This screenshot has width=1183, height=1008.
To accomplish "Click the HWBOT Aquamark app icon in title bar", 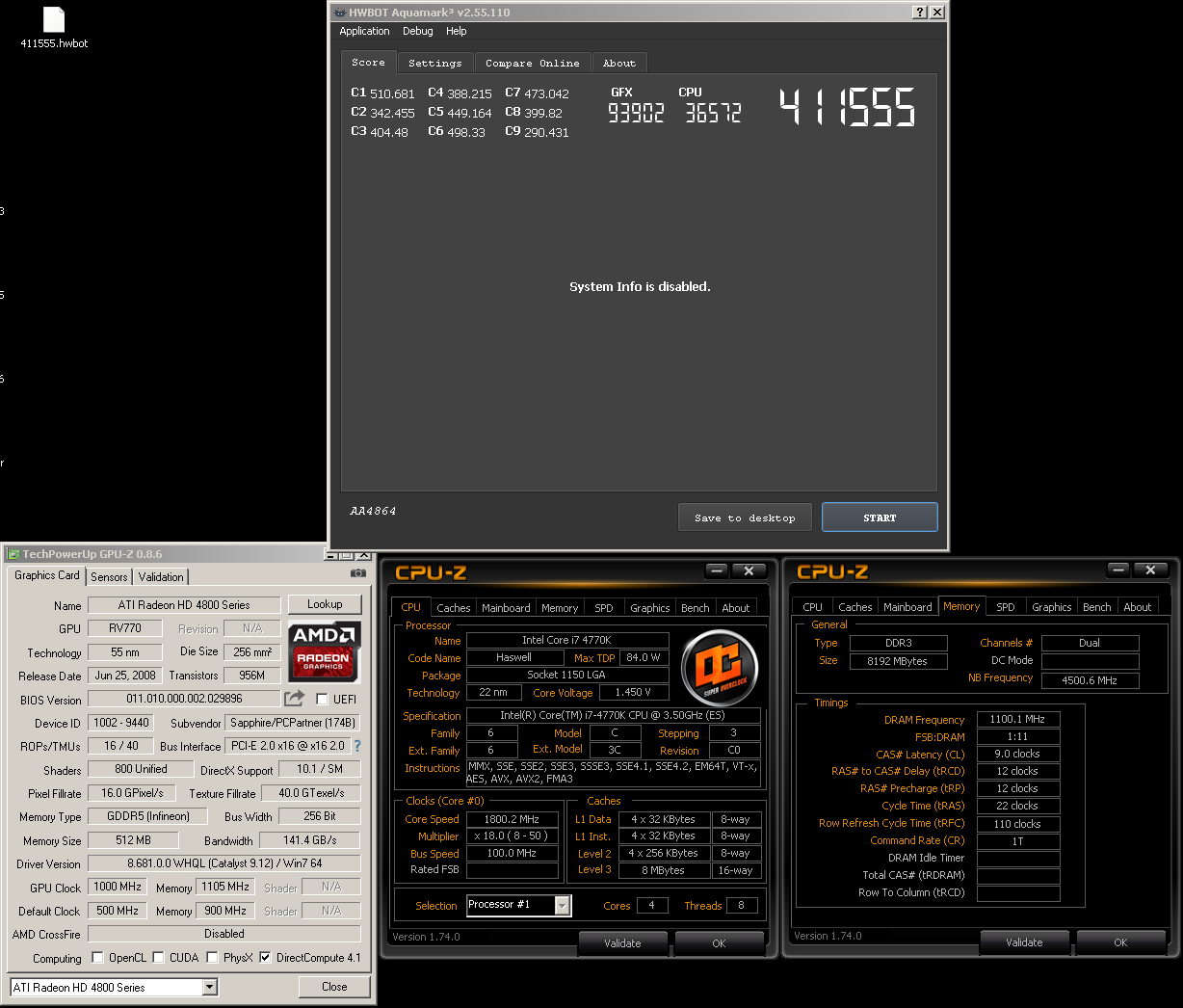I will pos(339,13).
